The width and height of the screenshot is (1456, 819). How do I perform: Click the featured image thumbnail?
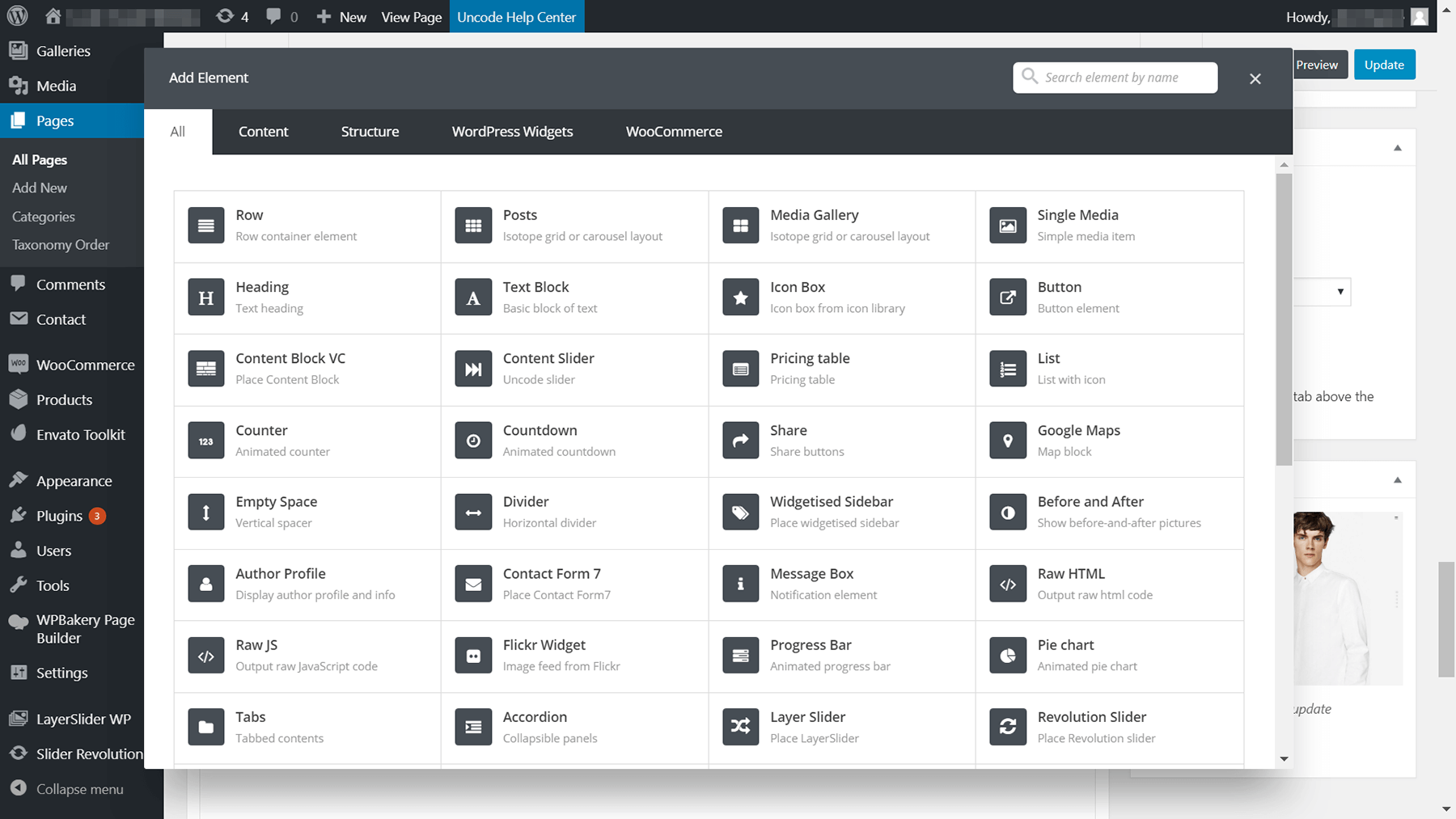pos(1348,598)
